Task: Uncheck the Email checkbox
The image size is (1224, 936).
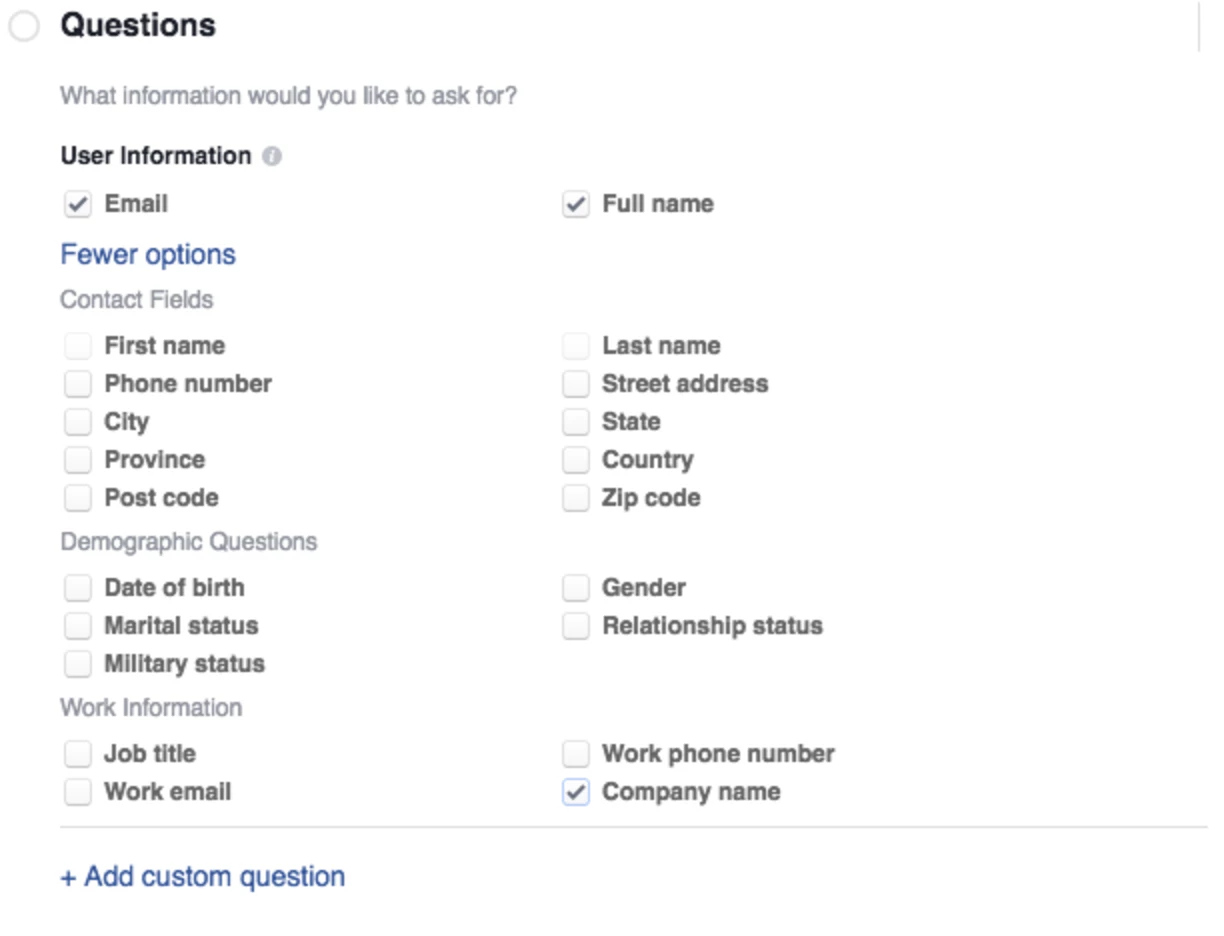Action: [x=77, y=204]
